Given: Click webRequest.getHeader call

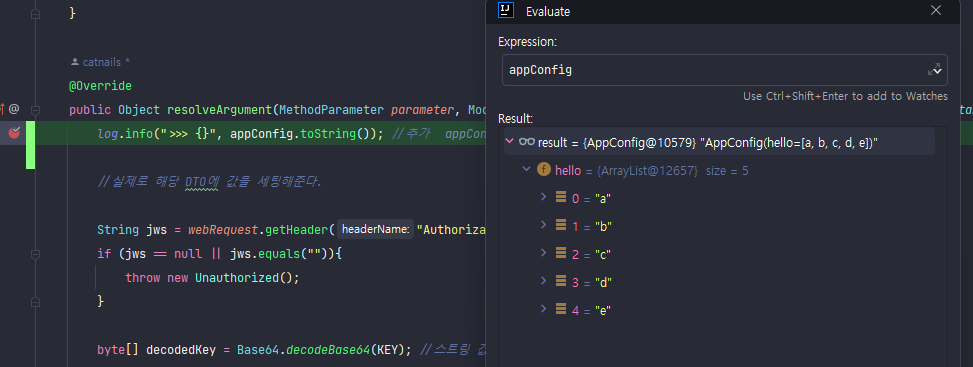Looking at the screenshot, I should point(258,230).
